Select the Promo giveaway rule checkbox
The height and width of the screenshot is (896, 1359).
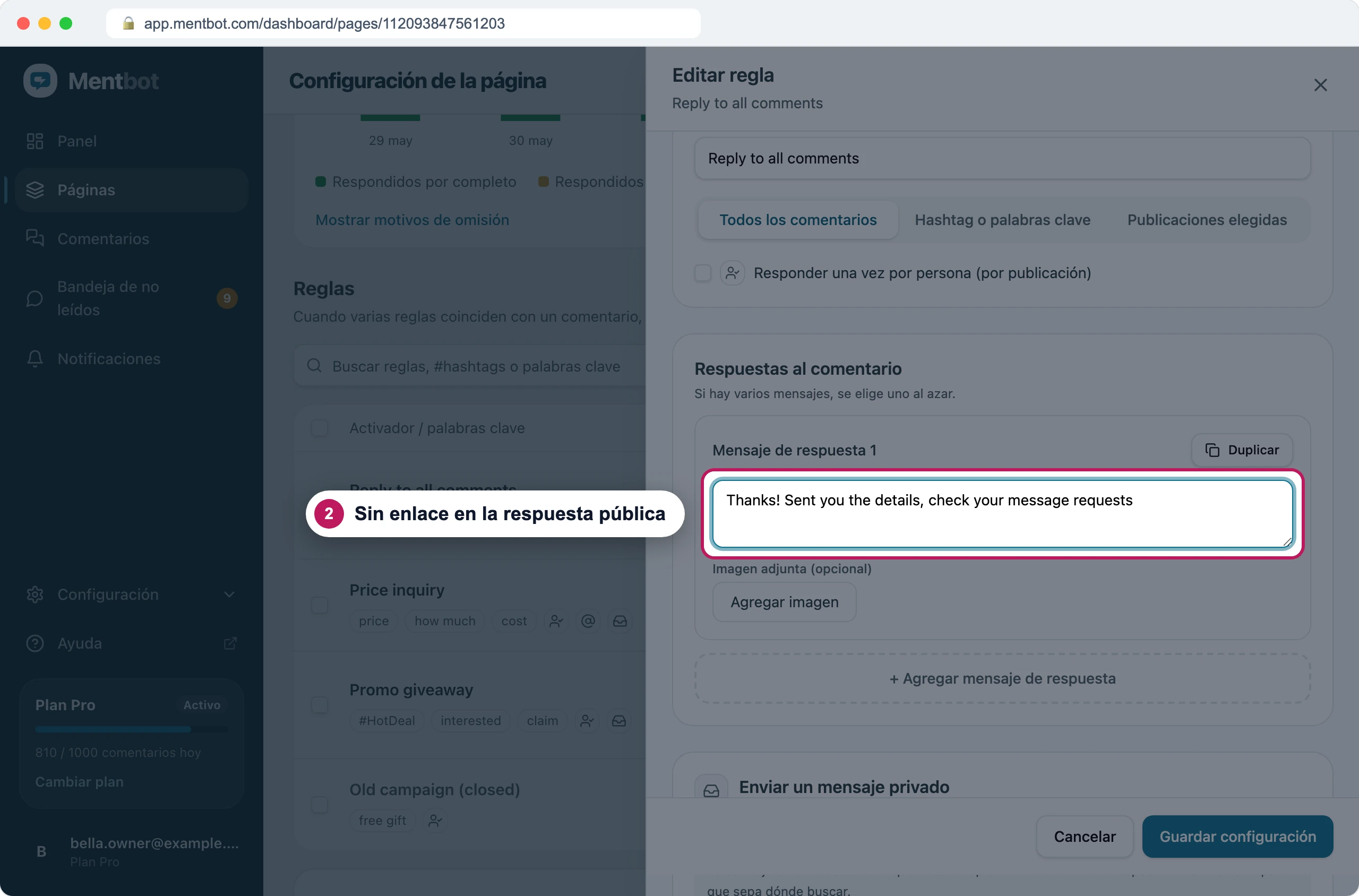point(320,705)
